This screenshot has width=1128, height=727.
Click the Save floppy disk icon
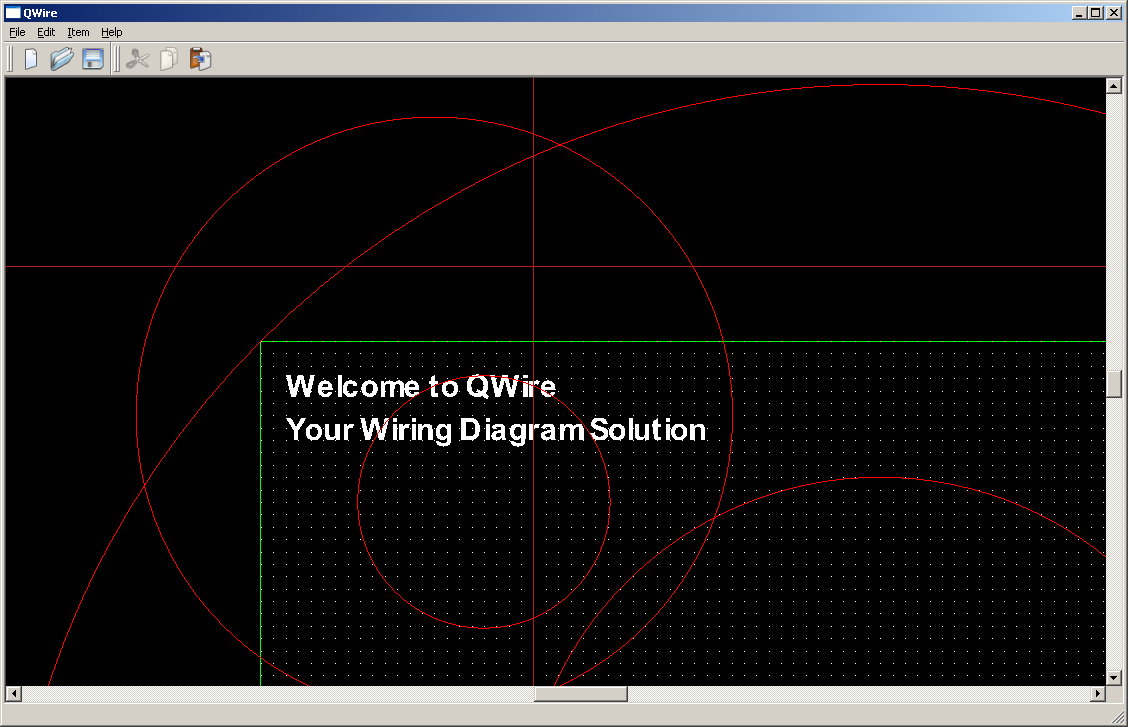pos(93,59)
